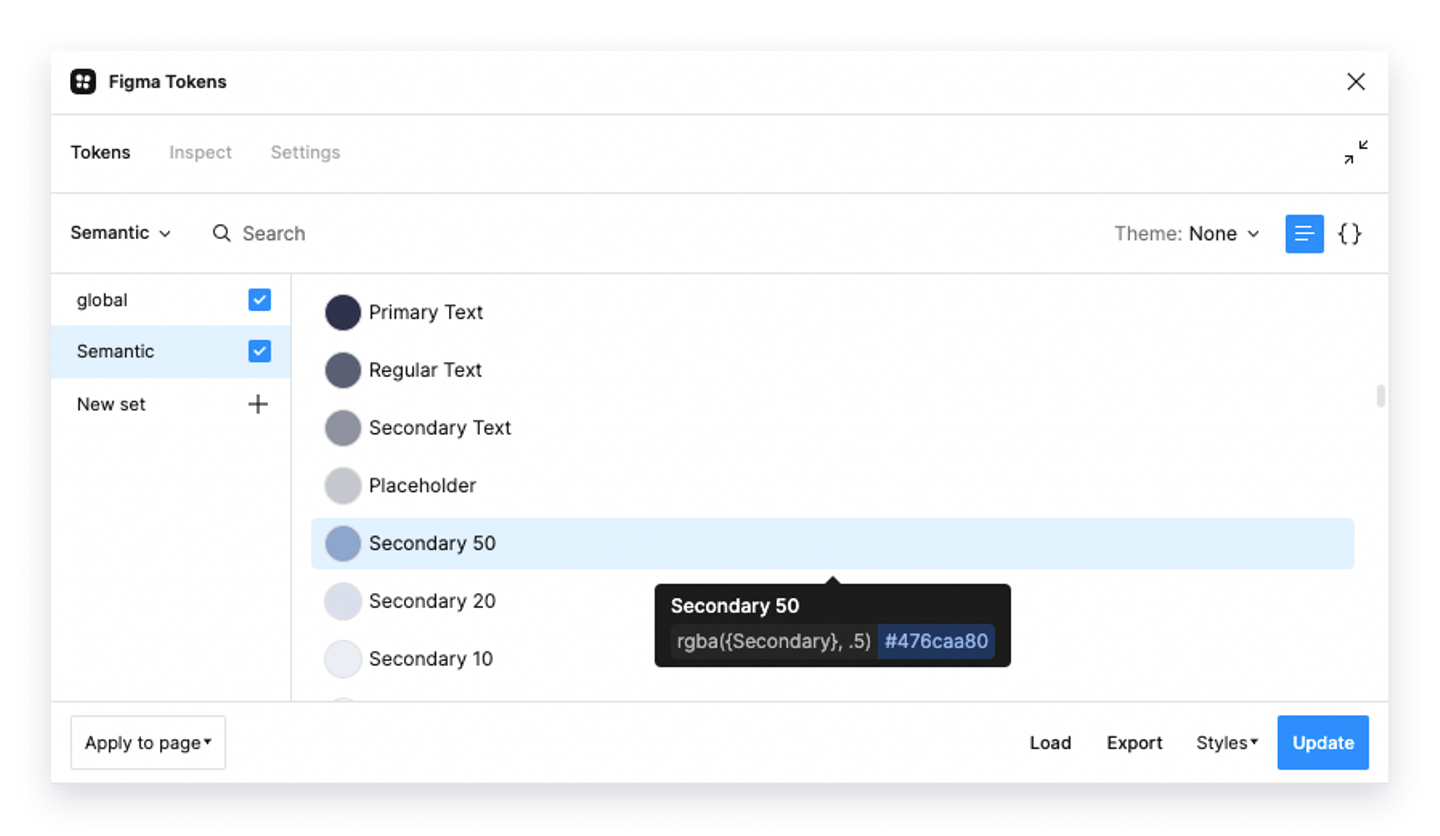The height and width of the screenshot is (836, 1440).
Task: Close the Figma Tokens plugin
Action: pyautogui.click(x=1355, y=82)
